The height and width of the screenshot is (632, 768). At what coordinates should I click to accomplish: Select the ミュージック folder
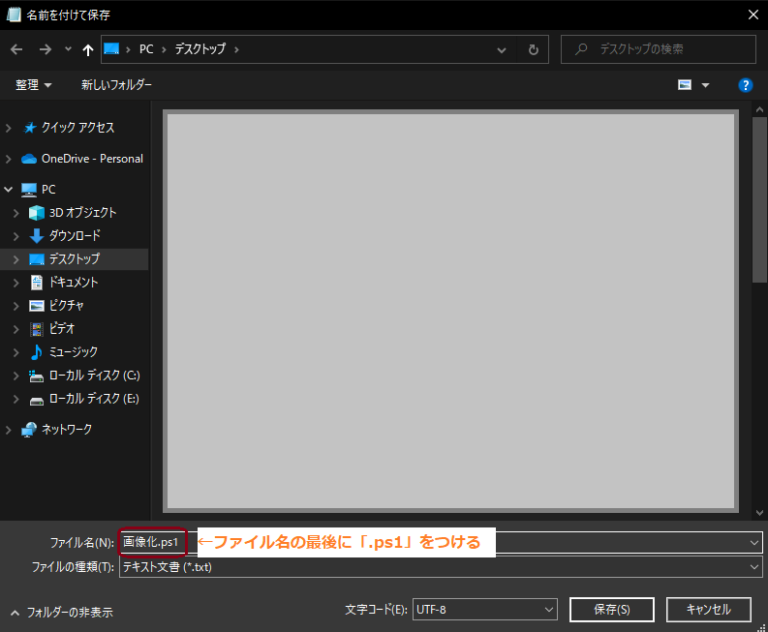(73, 352)
